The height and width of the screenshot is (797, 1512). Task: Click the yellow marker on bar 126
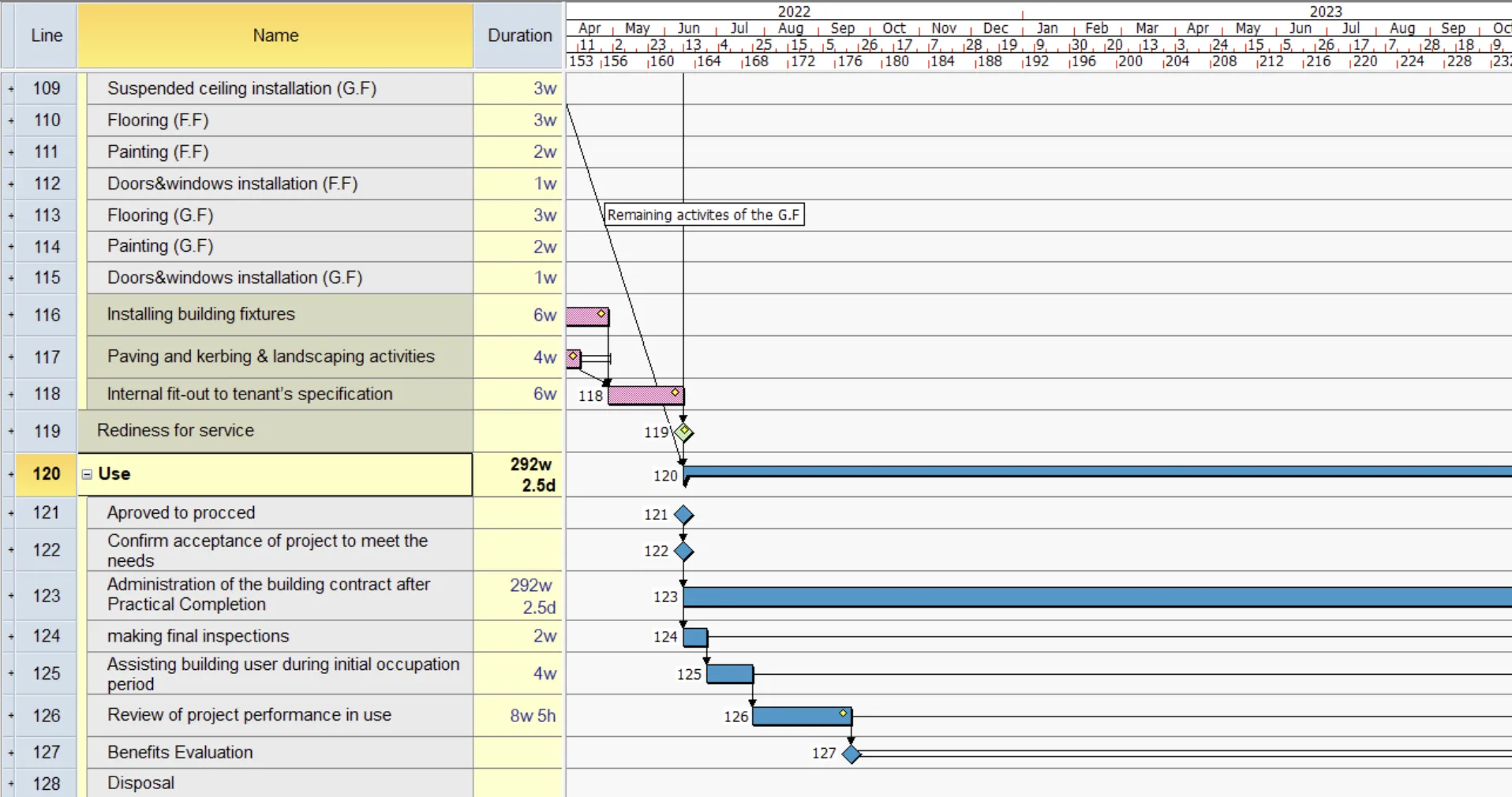843,713
